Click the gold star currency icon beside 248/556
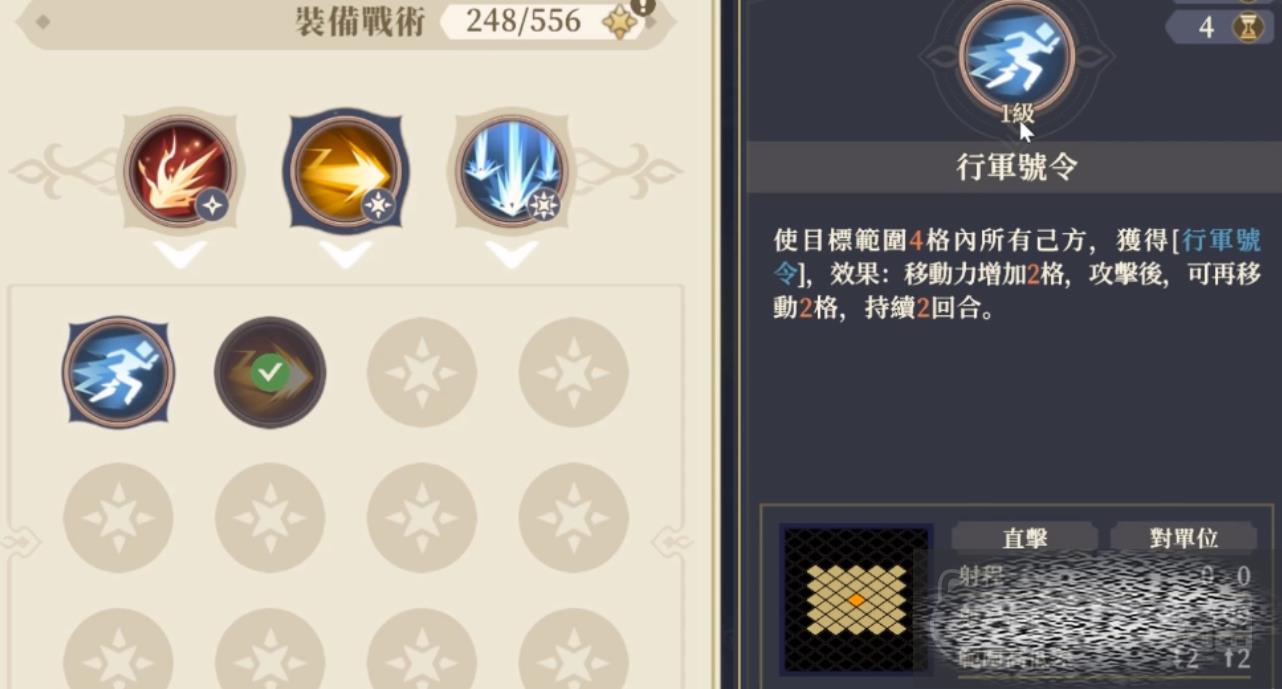The image size is (1282, 689). coord(619,22)
